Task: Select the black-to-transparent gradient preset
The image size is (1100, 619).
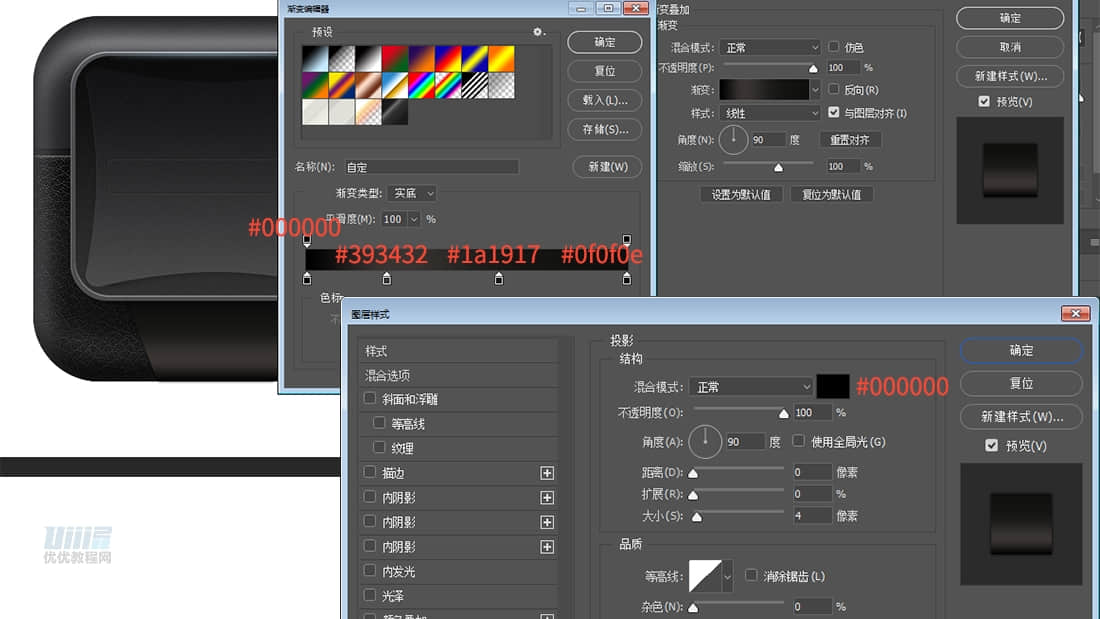Action: [x=342, y=59]
